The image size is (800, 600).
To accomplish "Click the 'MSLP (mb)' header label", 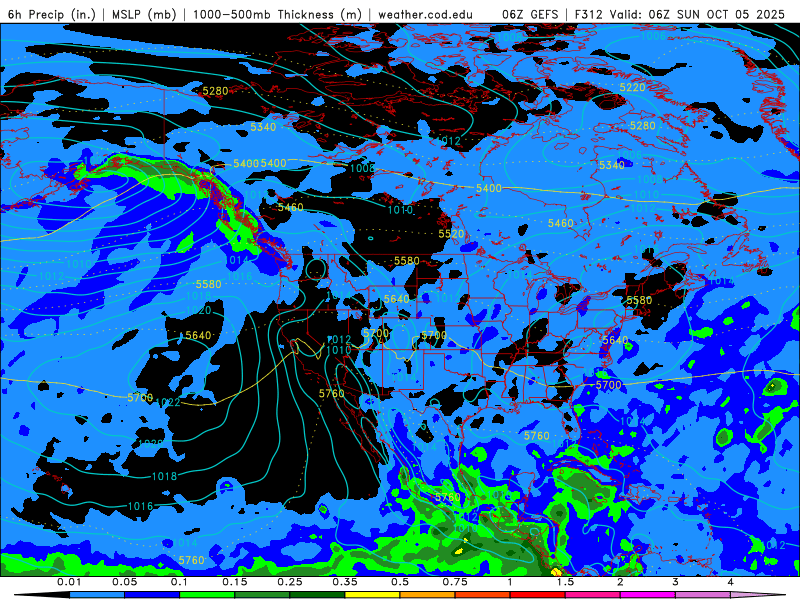I will click(144, 14).
